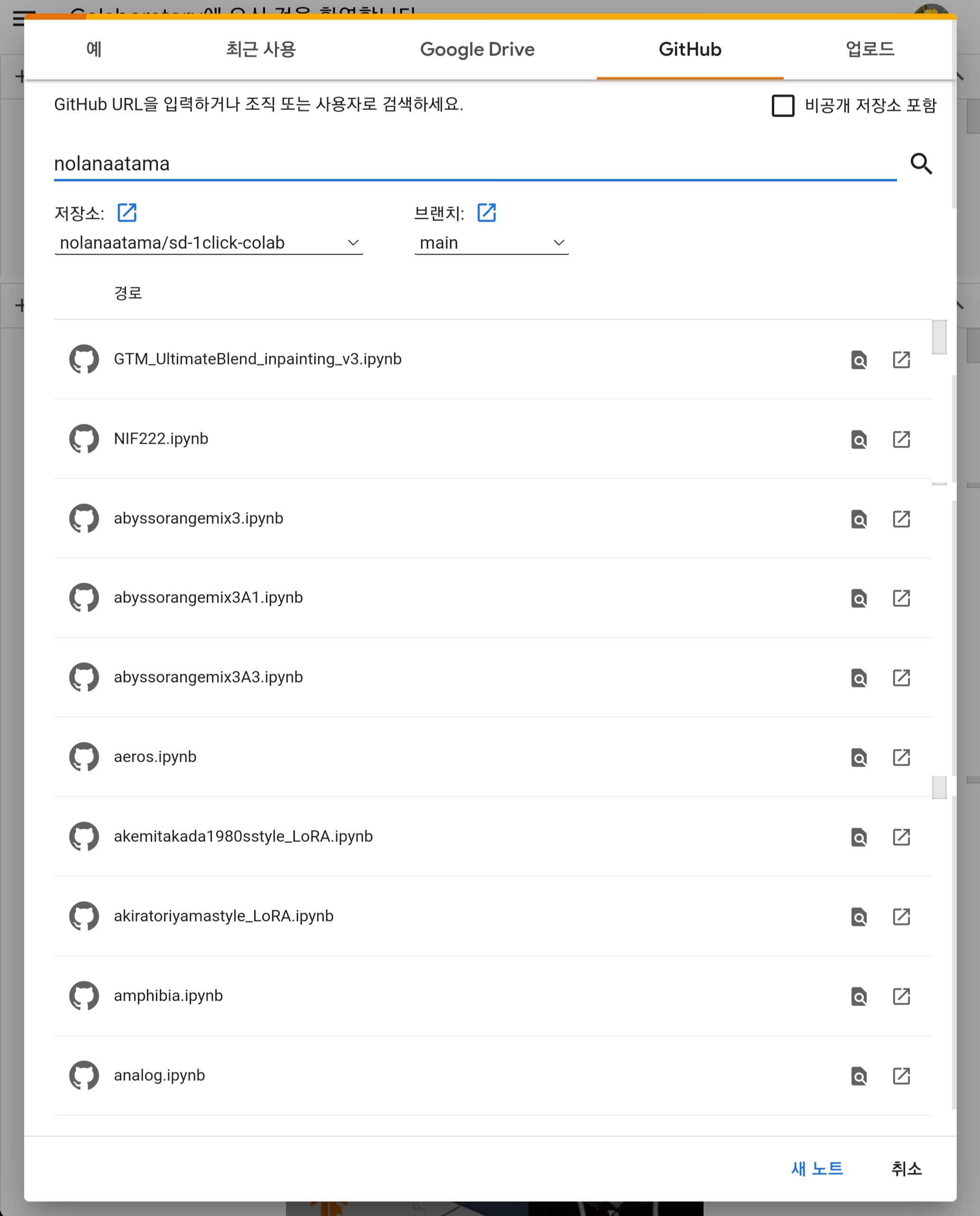This screenshot has height=1216, width=980.
Task: Open repository link icon next to 저장소
Action: tap(127, 213)
